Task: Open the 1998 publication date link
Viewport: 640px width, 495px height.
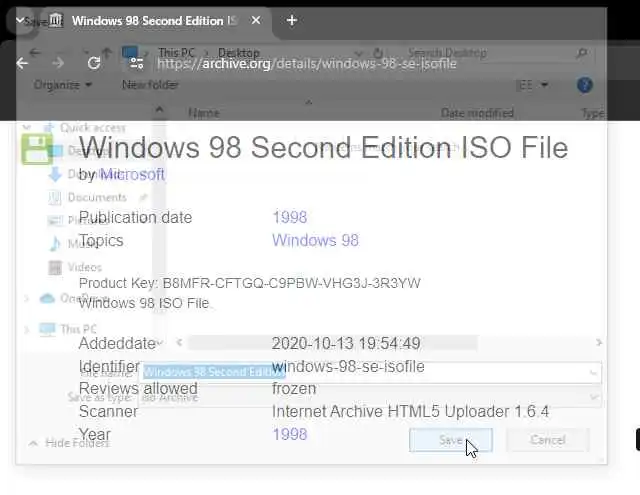Action: pyautogui.click(x=290, y=218)
